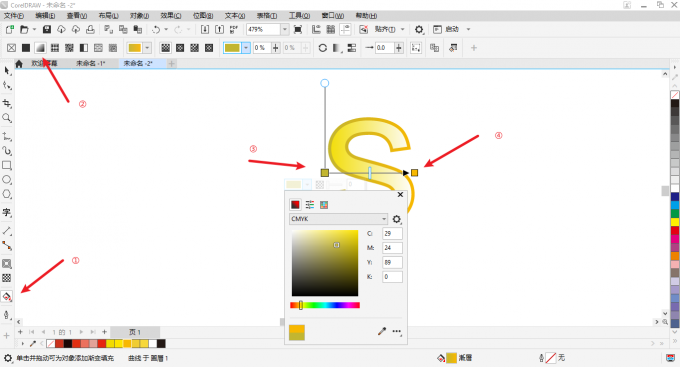Click the node transparency 0 % field

(262, 48)
